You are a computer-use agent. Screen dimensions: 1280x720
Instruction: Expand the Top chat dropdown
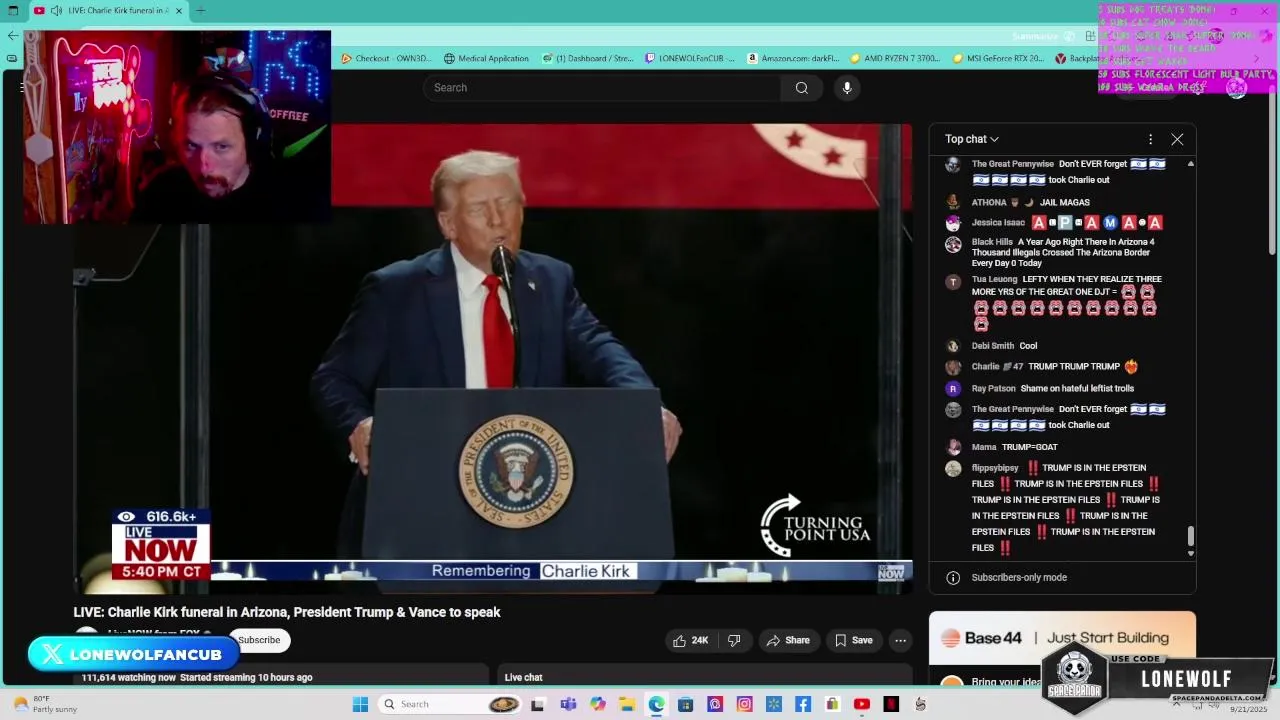[972, 139]
